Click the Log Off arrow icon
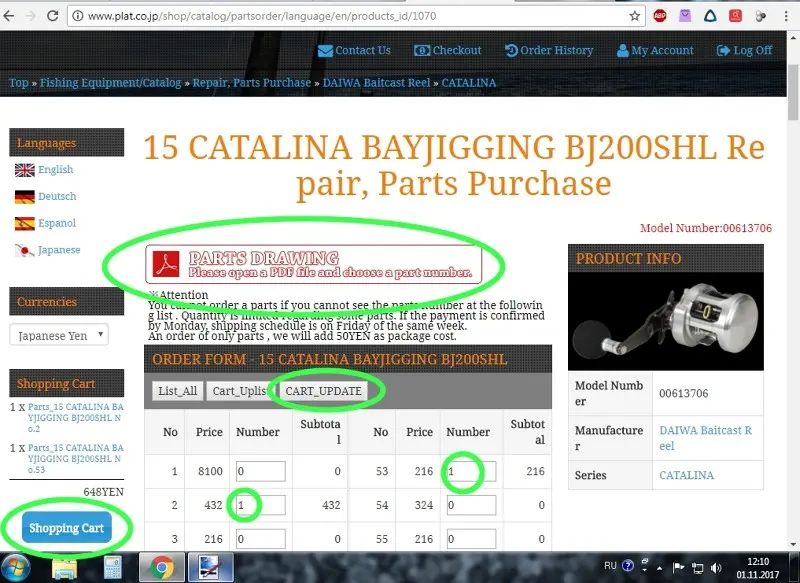 [x=723, y=50]
